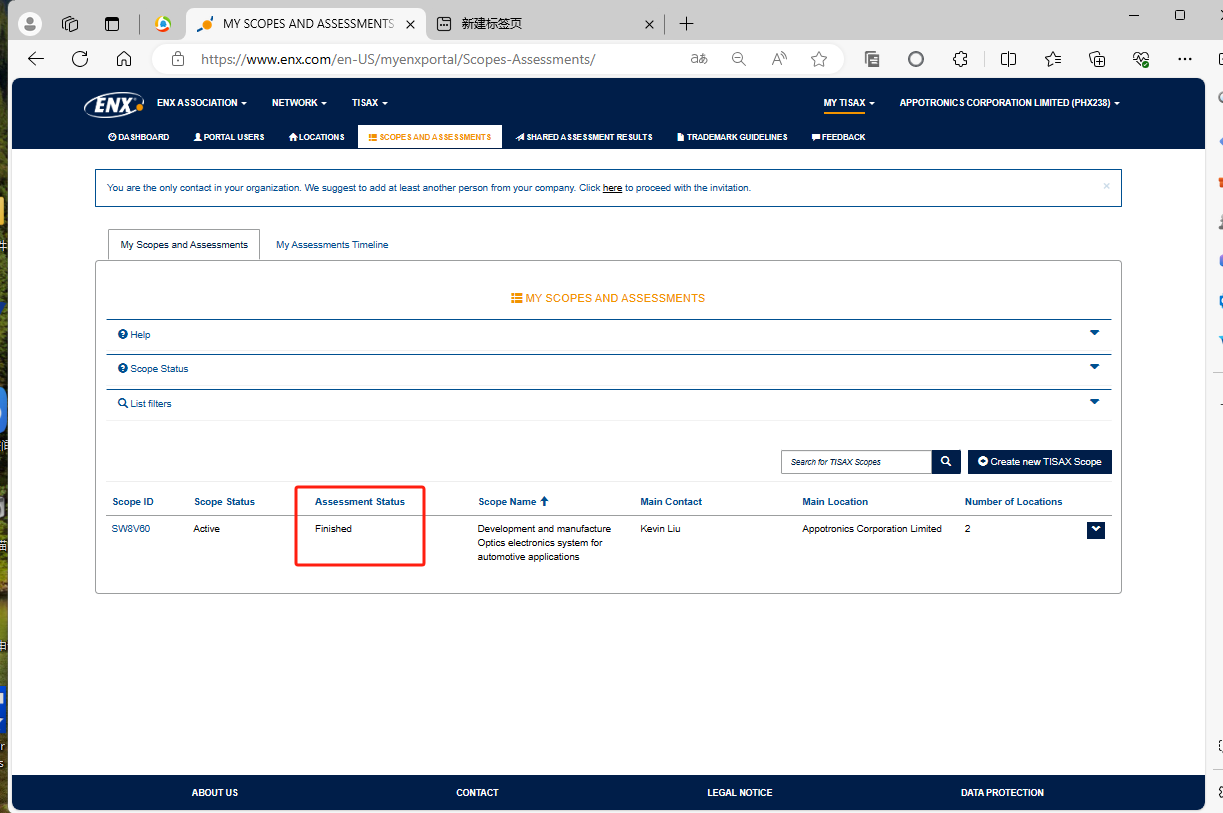Click the browser address bar URL
The image size is (1223, 813).
pyautogui.click(x=398, y=59)
